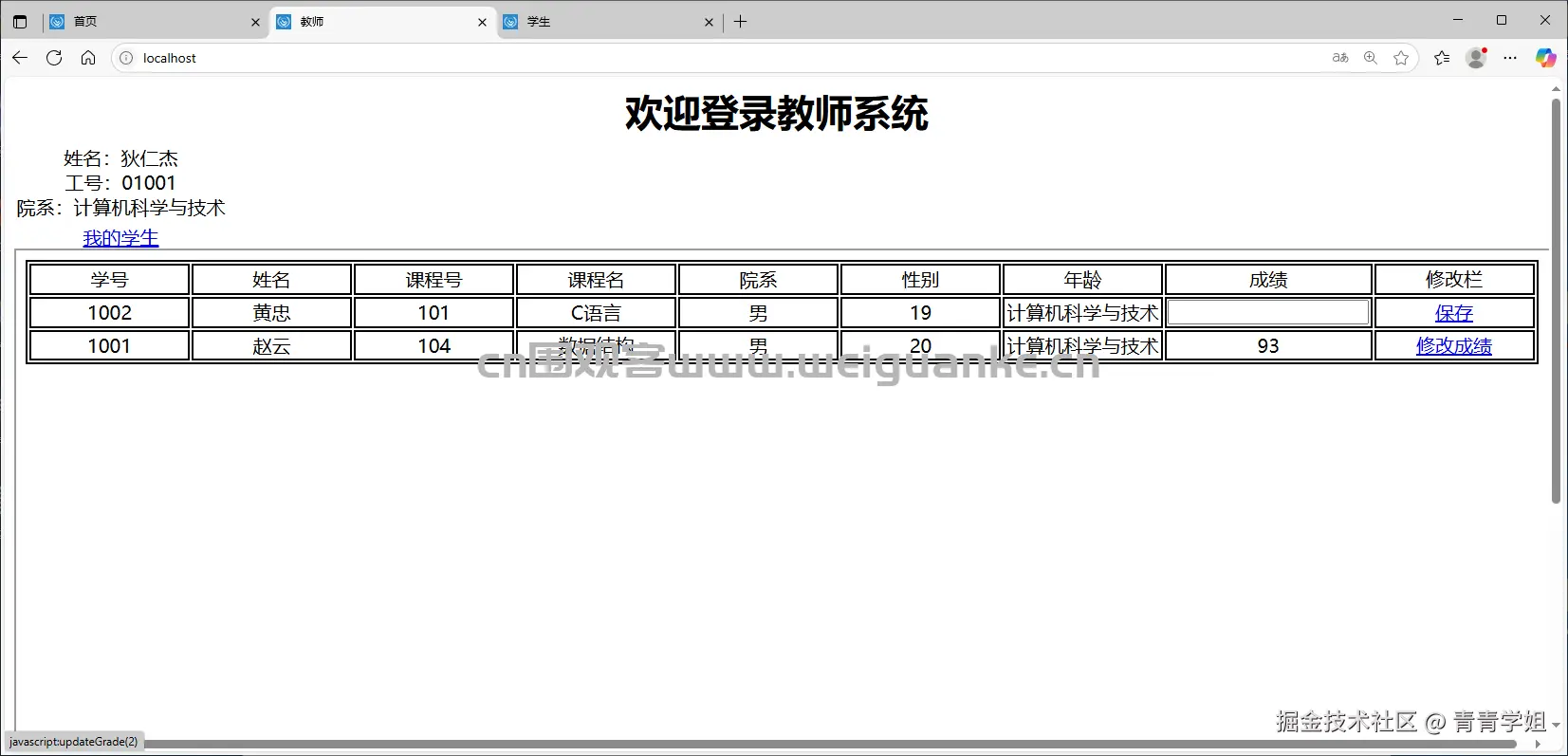The width and height of the screenshot is (1568, 756).
Task: Add this page to favorites star
Action: (1401, 58)
